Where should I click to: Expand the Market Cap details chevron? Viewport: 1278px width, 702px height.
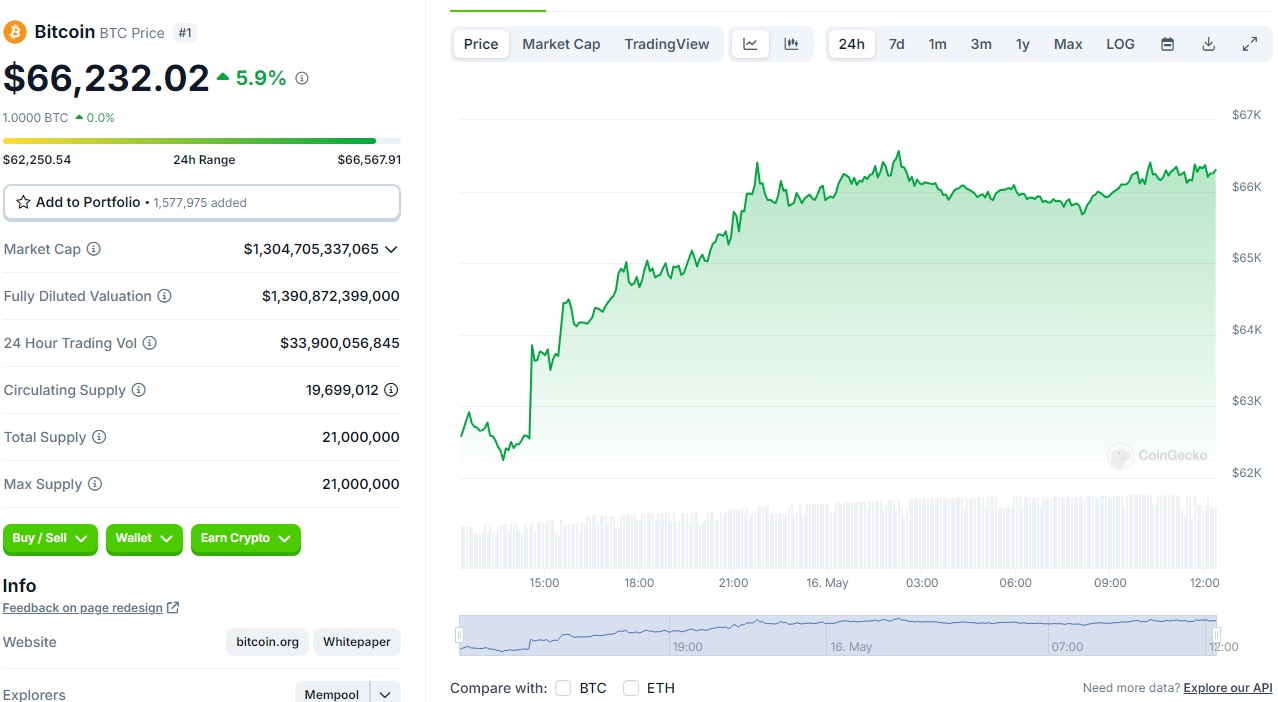[x=391, y=249]
